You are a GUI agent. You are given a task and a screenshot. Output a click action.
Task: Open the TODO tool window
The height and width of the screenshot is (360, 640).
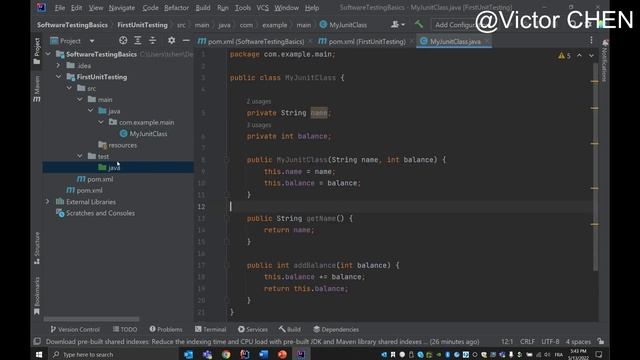coord(125,329)
